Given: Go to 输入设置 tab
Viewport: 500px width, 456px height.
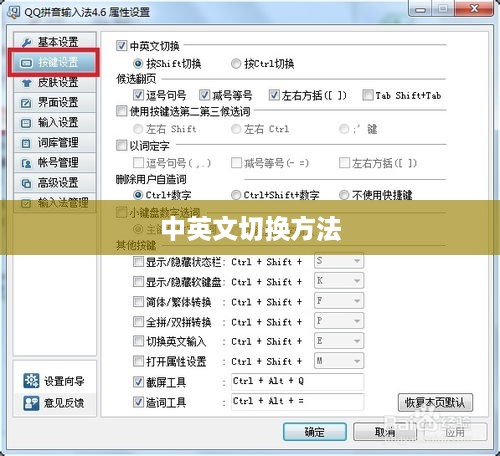Looking at the screenshot, I should (x=55, y=122).
